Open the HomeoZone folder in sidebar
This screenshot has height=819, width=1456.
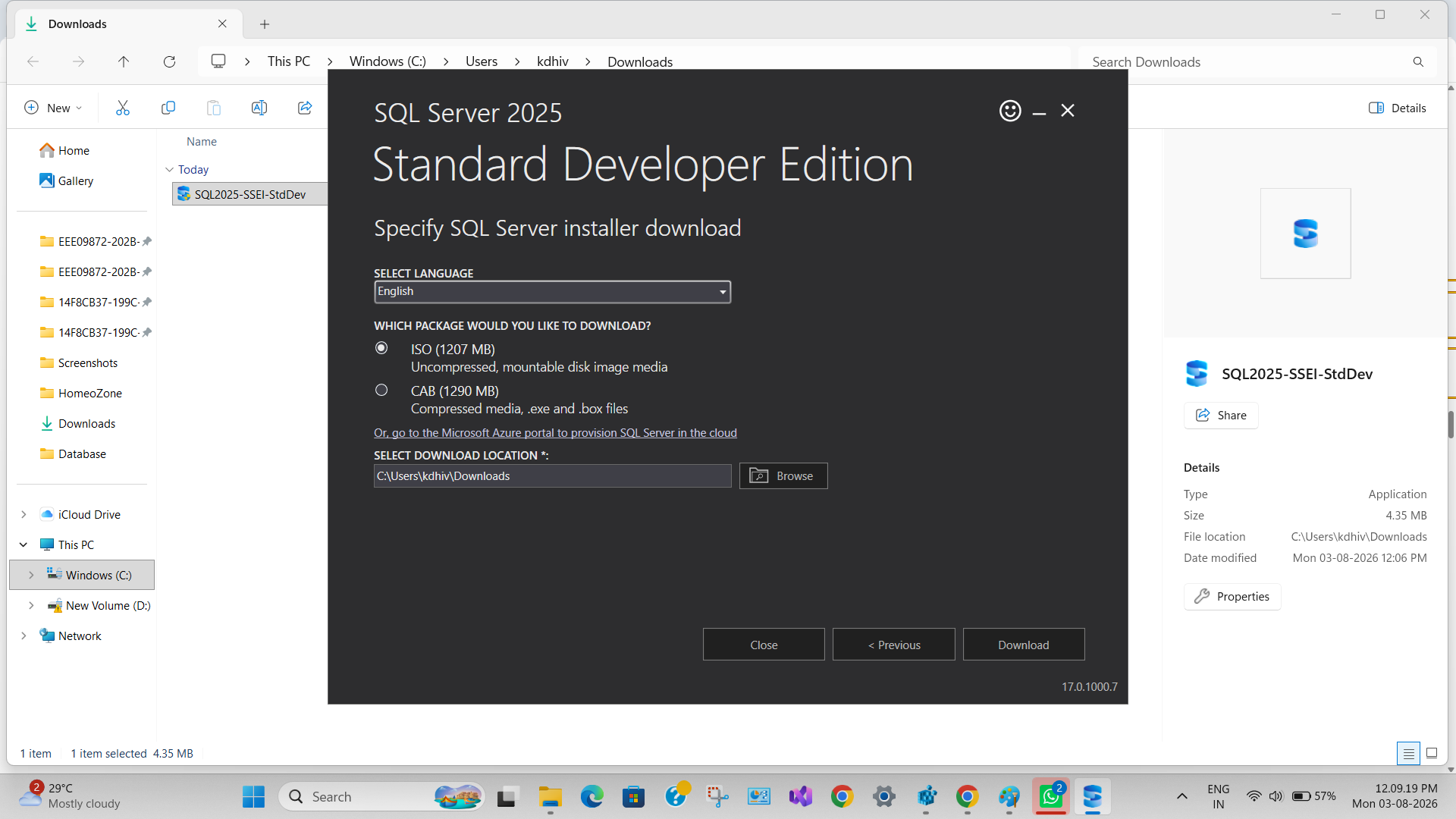point(89,393)
